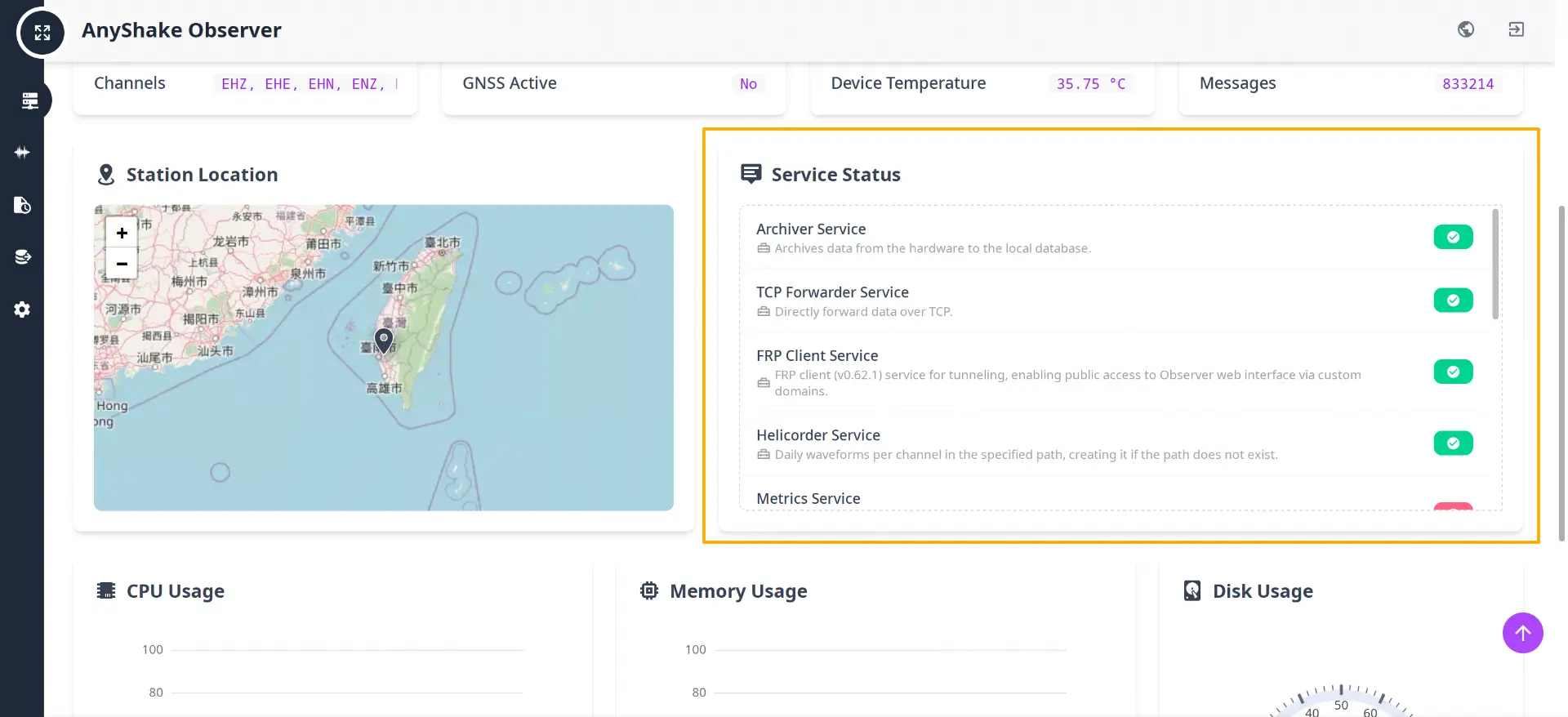This screenshot has height=717, width=1568.
Task: Open the history file sidebar icon
Action: point(22,204)
